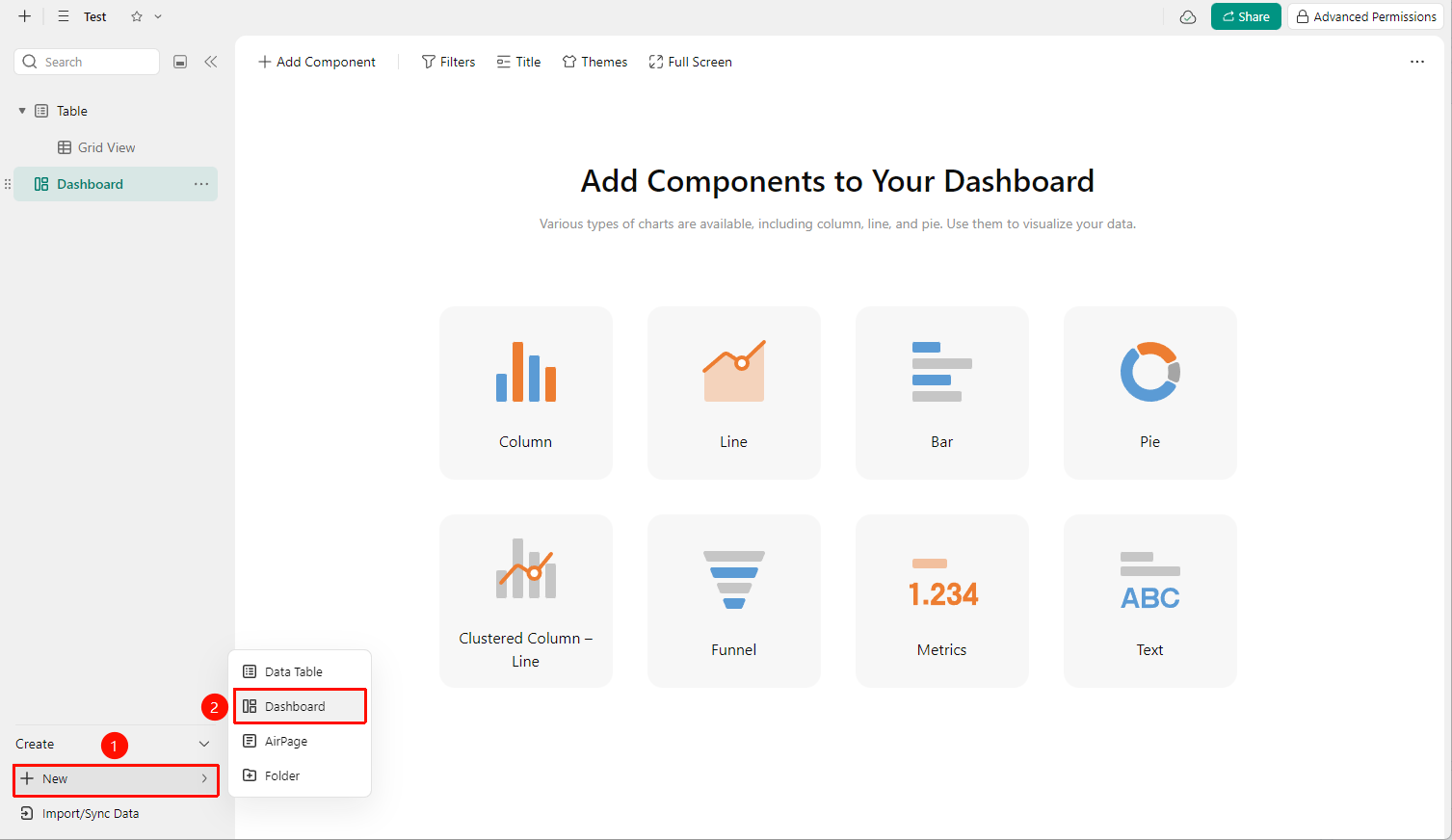Image resolution: width=1452 pixels, height=840 pixels.
Task: Choose Folder from the New menu
Action: tap(300, 775)
